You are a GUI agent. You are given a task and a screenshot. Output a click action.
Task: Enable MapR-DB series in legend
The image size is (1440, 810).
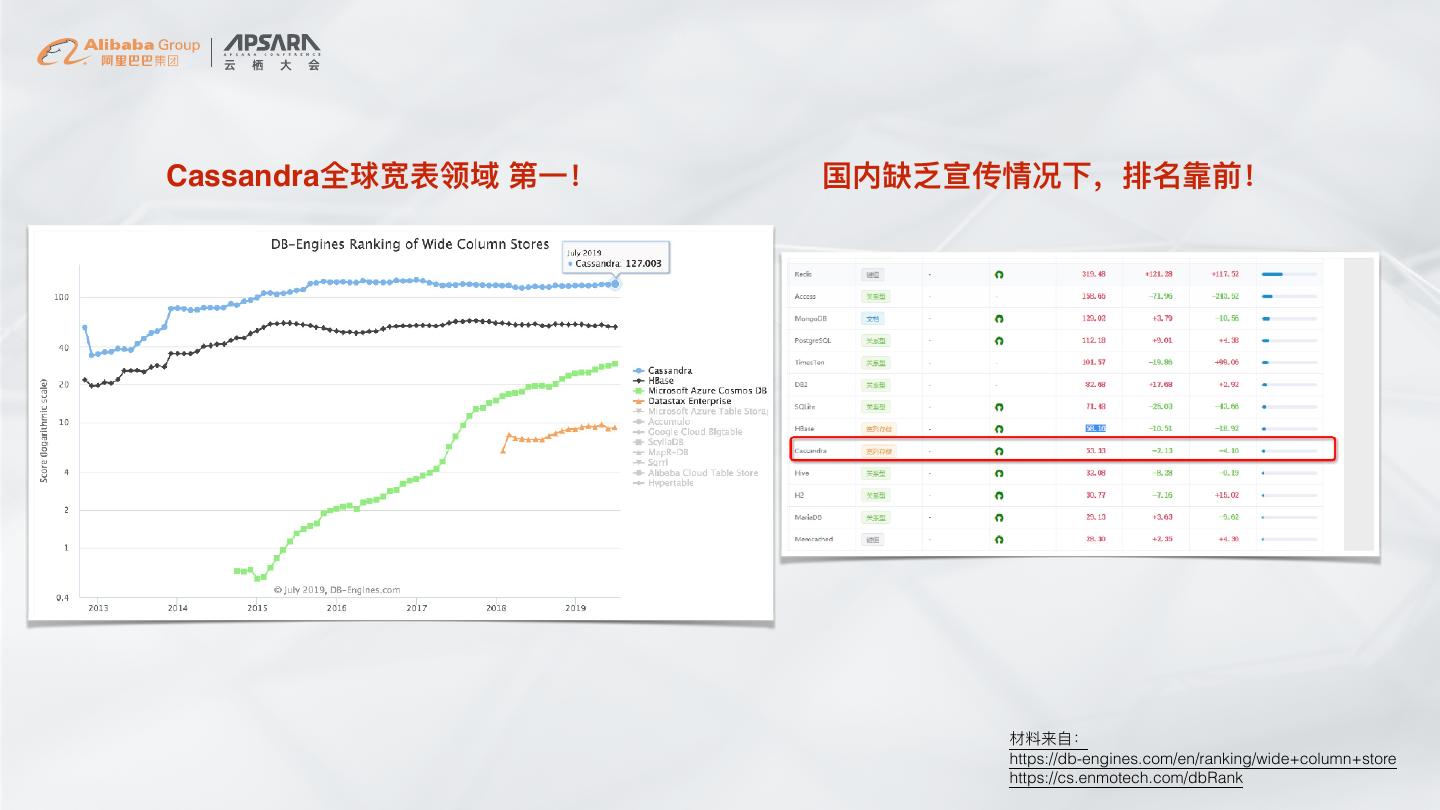(659, 451)
